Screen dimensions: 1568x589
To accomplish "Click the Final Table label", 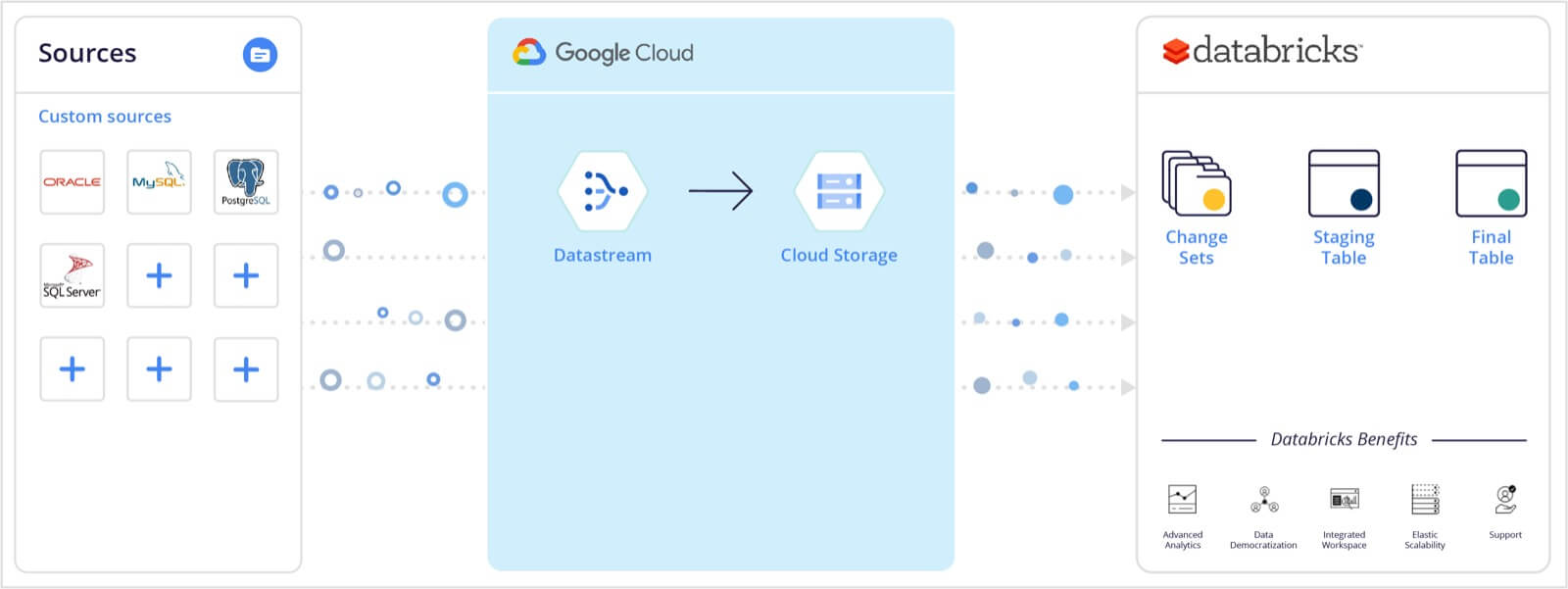I will point(1491,247).
